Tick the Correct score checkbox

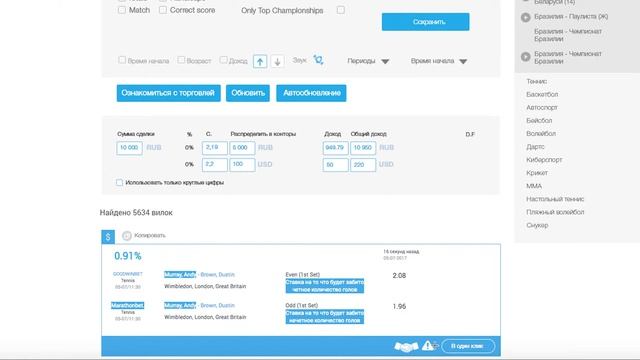[163, 10]
